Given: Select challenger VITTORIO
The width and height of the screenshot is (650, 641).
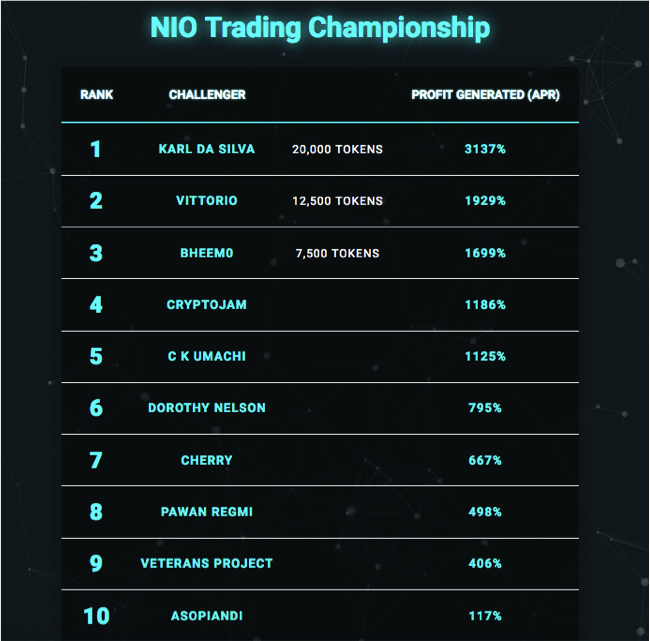Looking at the screenshot, I should click(x=207, y=201).
